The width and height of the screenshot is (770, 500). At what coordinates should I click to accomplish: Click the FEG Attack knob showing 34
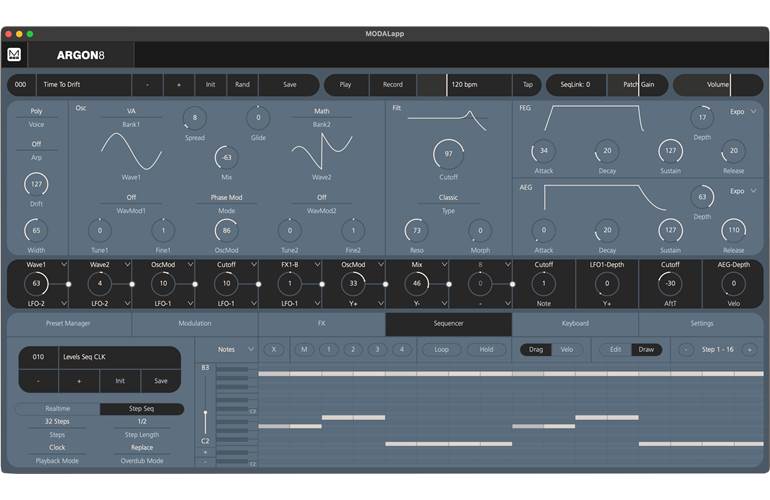point(544,151)
